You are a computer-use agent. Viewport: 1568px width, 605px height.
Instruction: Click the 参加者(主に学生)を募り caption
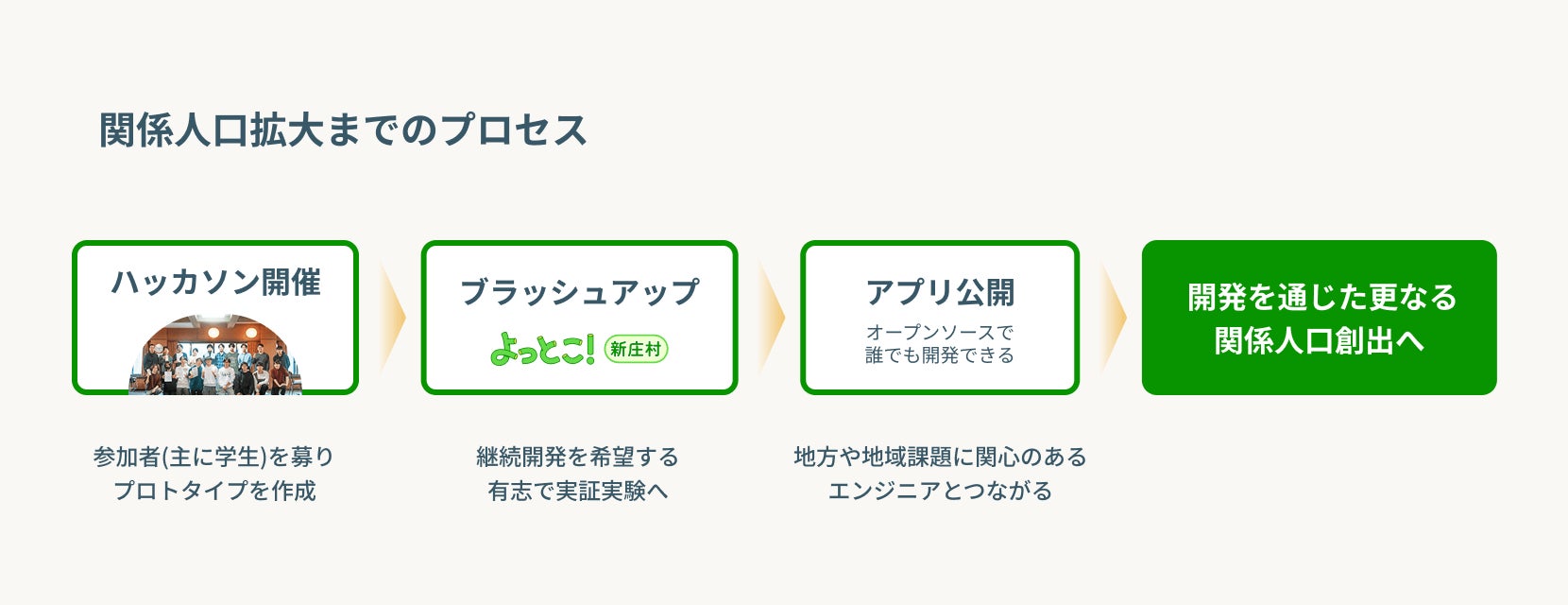point(214,457)
